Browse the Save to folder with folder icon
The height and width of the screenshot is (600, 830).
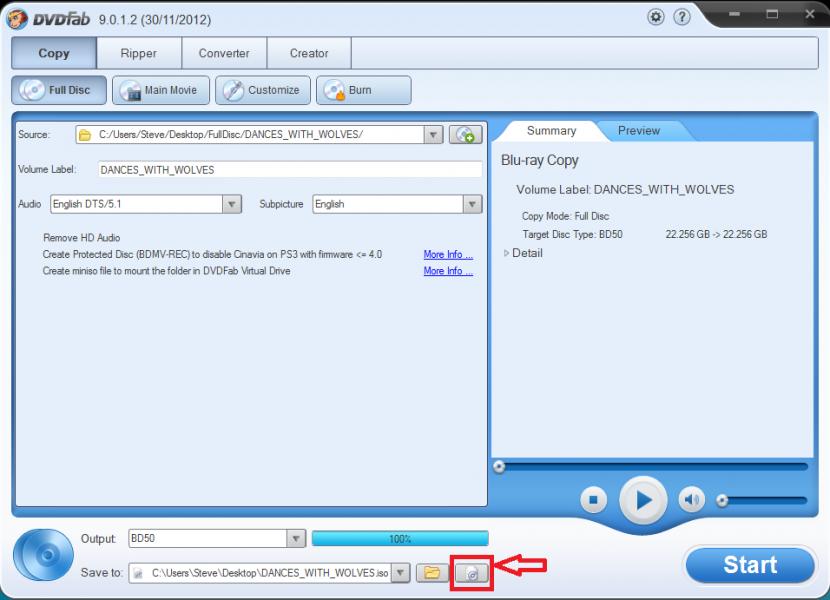(x=432, y=572)
